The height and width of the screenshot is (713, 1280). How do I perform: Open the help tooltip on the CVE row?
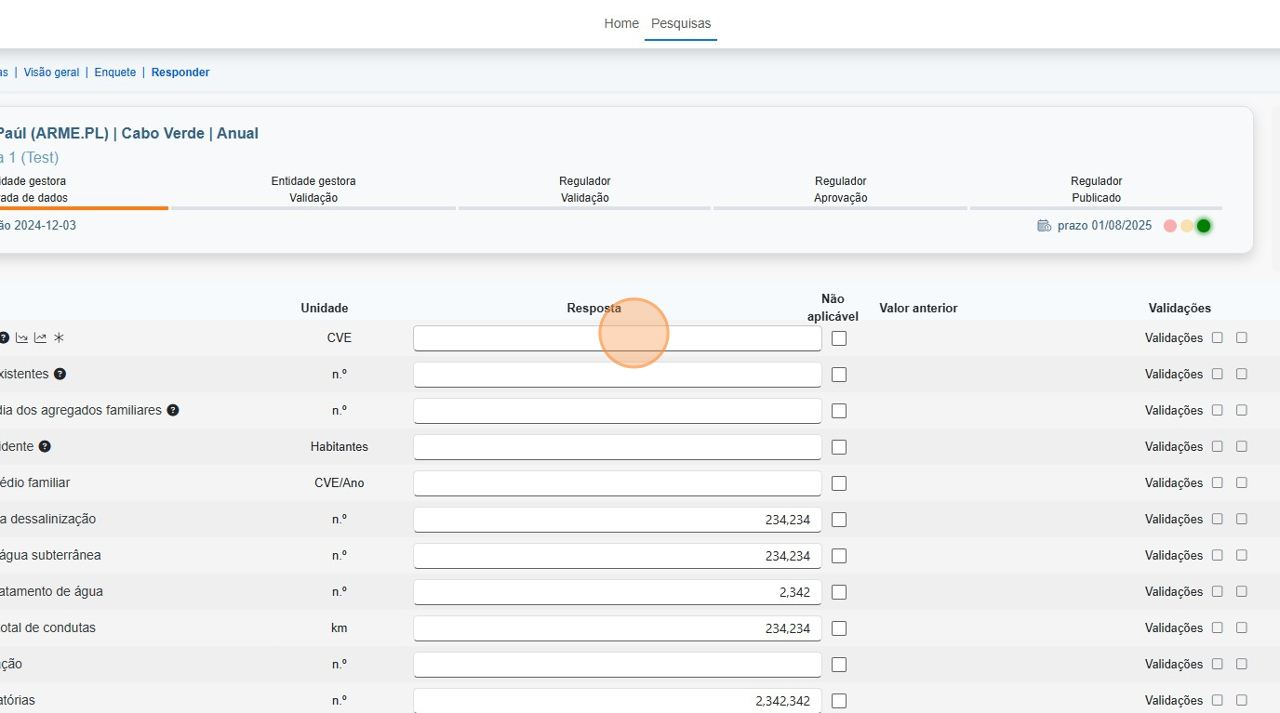(3, 337)
